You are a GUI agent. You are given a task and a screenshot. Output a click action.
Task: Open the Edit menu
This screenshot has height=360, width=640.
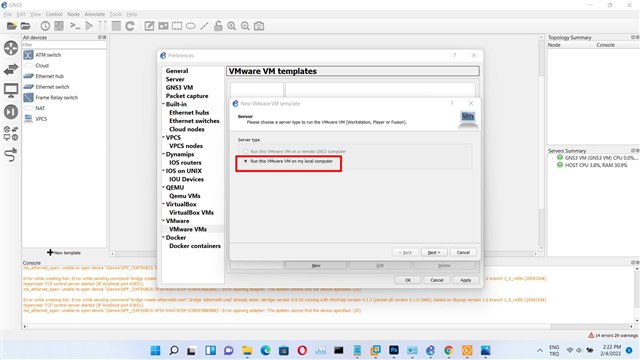pyautogui.click(x=21, y=14)
